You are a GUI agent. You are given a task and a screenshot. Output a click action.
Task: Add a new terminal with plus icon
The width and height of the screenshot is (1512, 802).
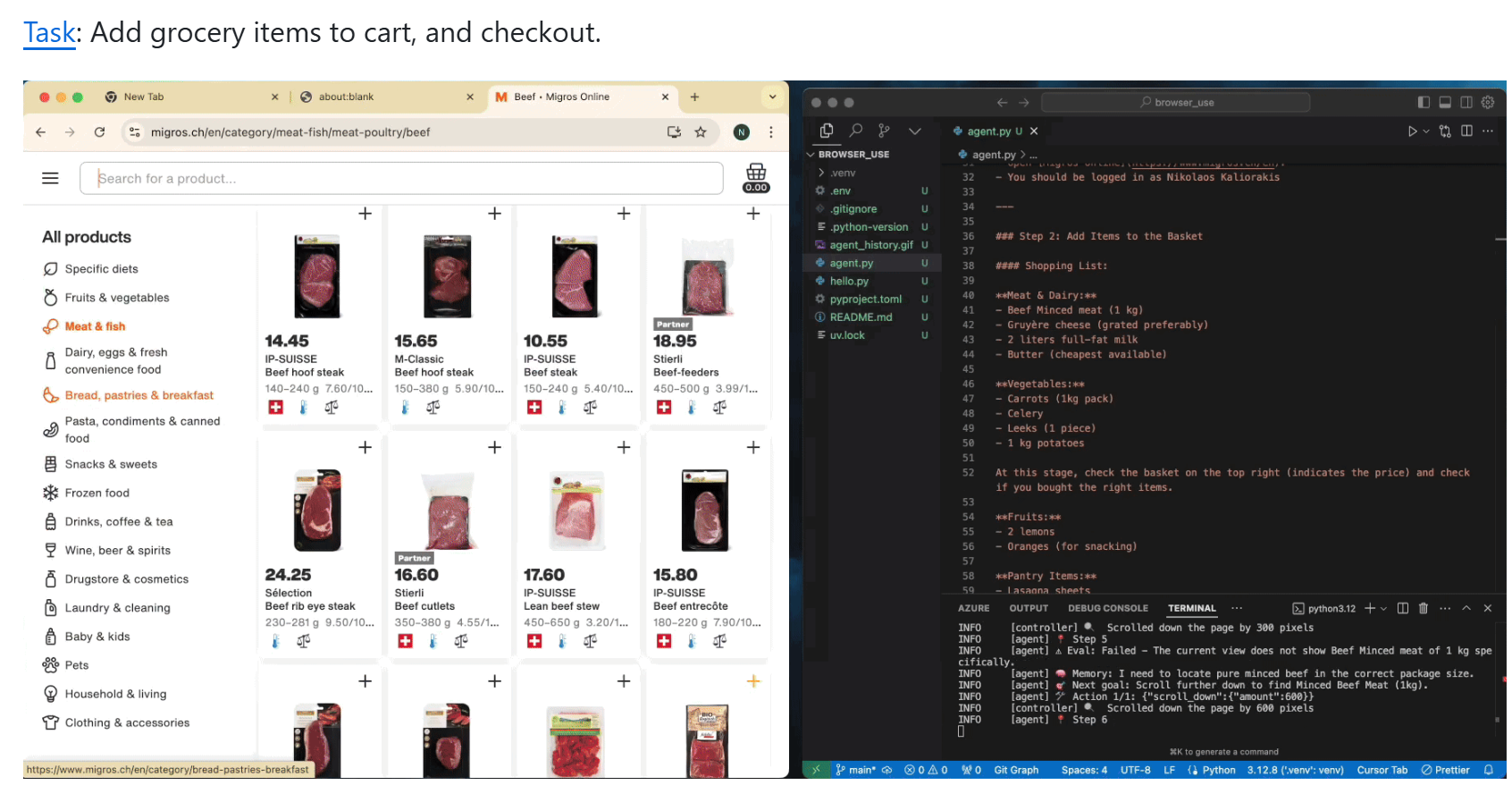[1369, 608]
